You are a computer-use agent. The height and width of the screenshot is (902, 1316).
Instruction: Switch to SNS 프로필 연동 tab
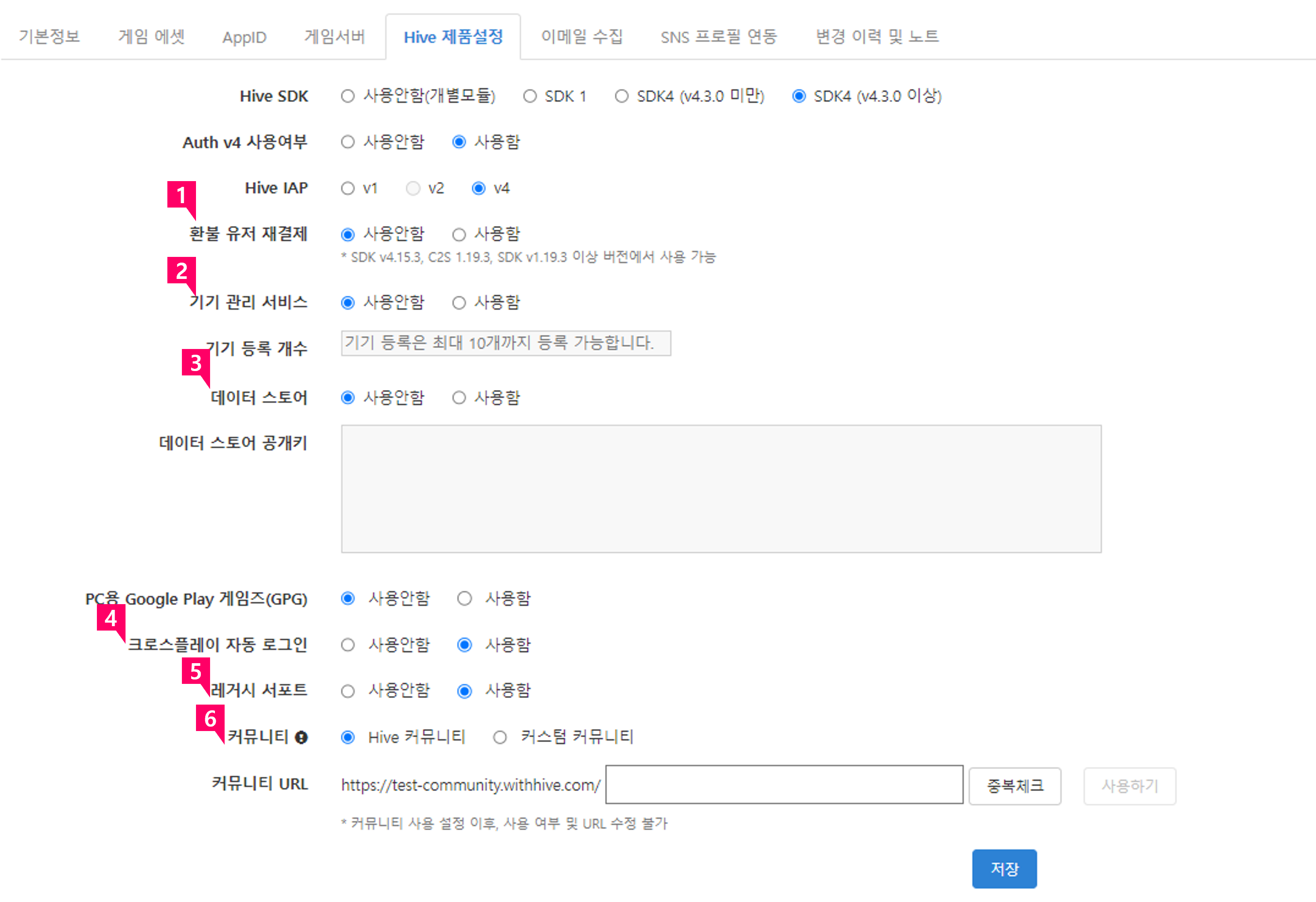719,37
